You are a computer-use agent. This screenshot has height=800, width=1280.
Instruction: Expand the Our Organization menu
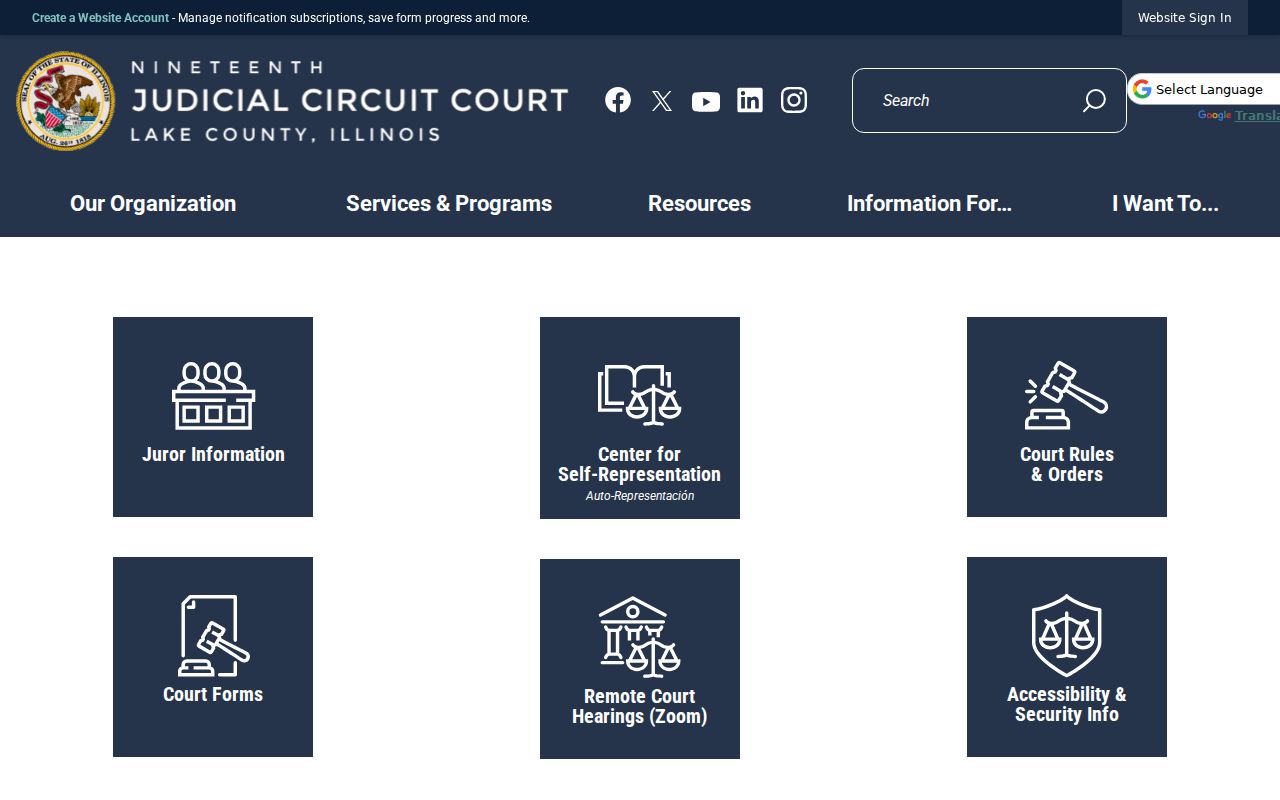pos(153,203)
